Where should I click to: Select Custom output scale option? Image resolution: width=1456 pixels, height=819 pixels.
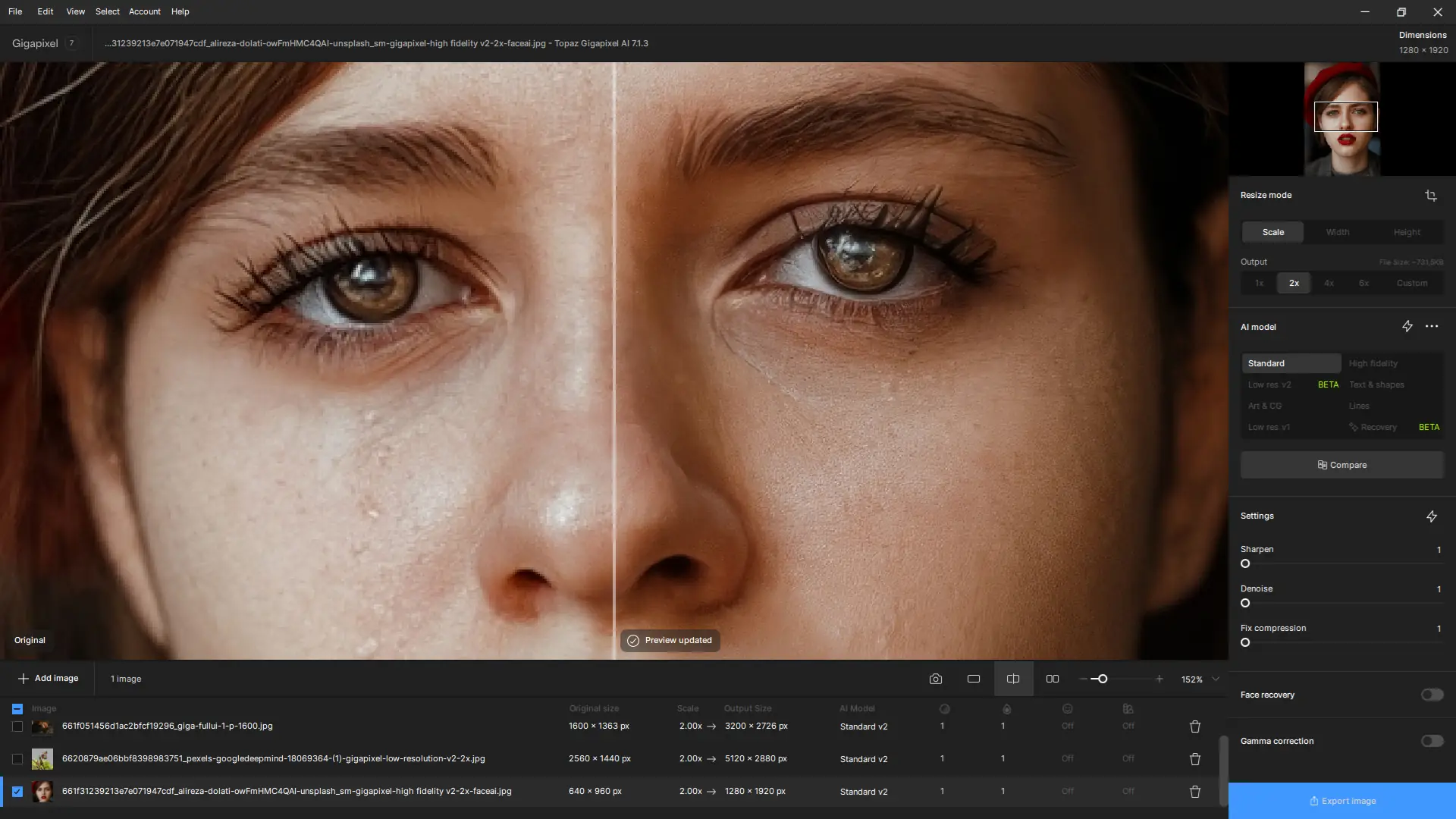pyautogui.click(x=1411, y=284)
